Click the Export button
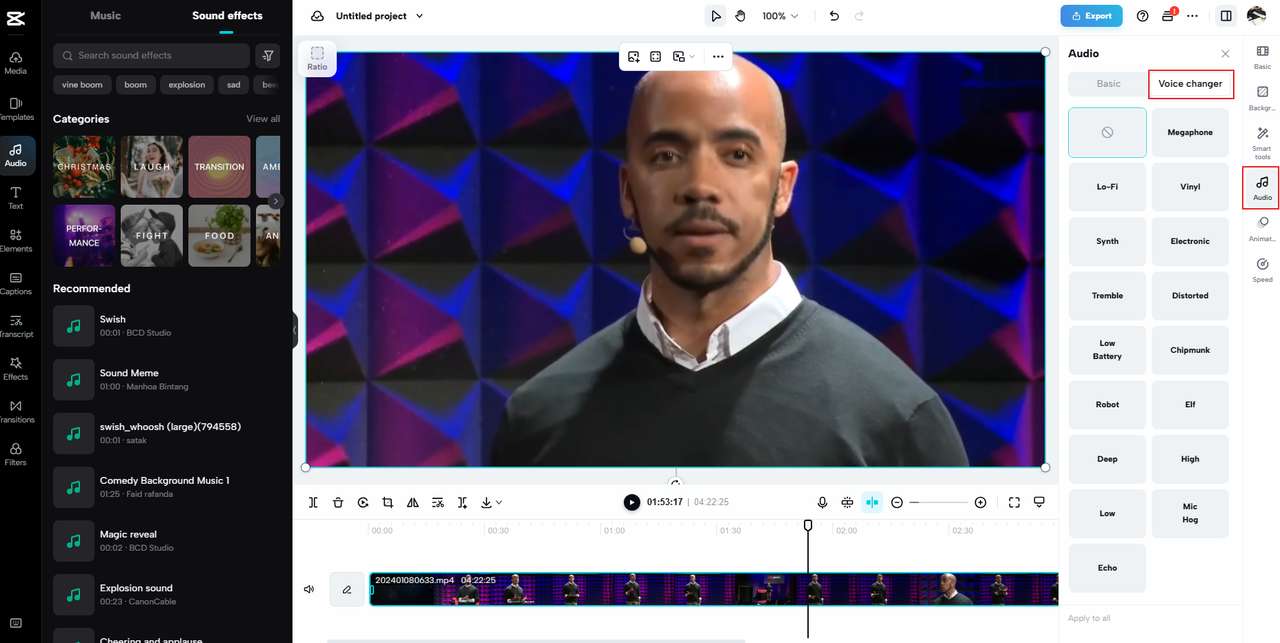 [1091, 16]
